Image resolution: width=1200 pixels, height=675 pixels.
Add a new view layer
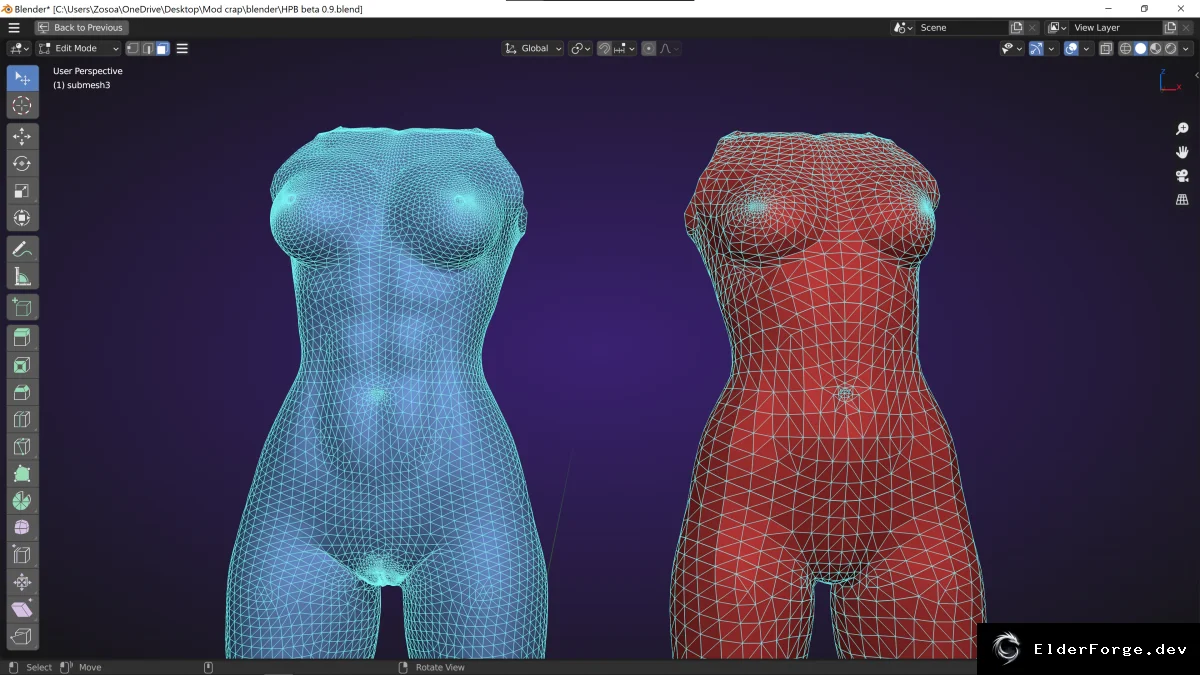tap(1171, 27)
